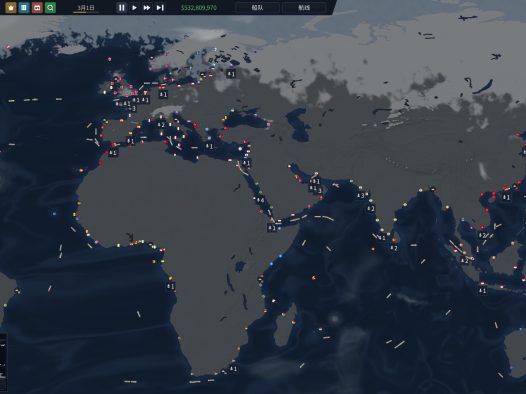Select the anchor 2 marker off Vietnam

[482, 235]
